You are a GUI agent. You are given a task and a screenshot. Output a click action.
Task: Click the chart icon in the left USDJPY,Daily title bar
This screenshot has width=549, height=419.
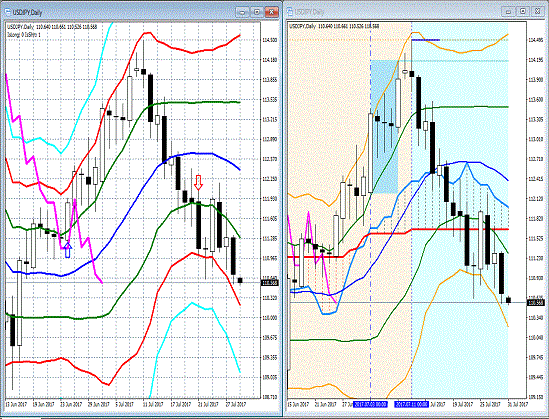click(x=7, y=12)
